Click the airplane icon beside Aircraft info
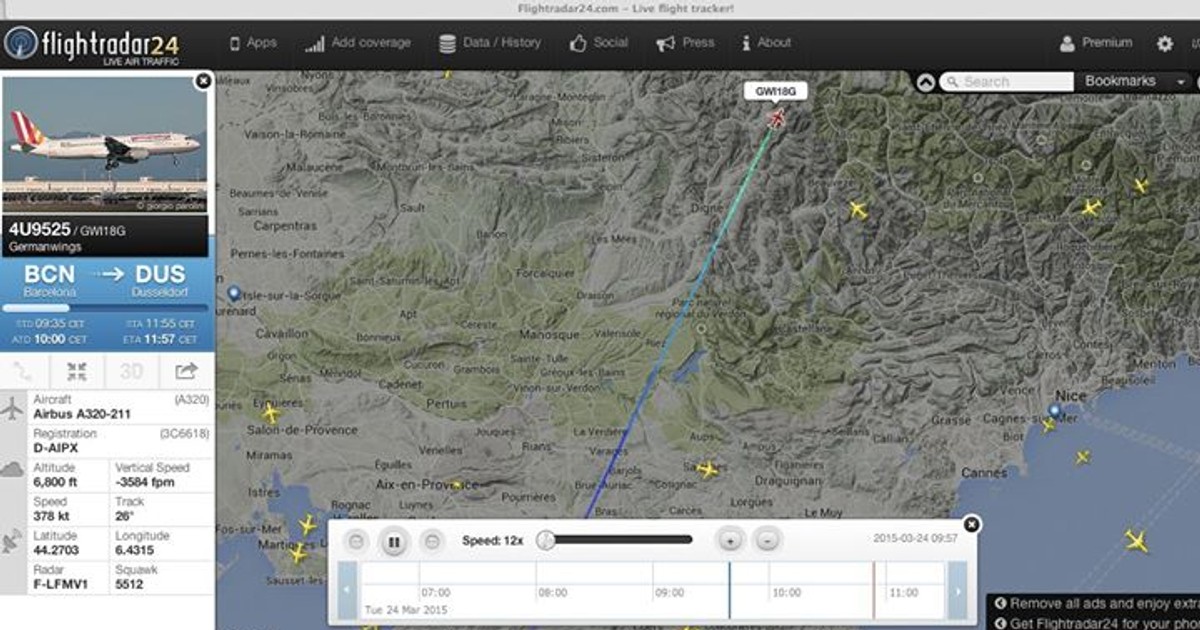This screenshot has height=630, width=1200. [13, 408]
